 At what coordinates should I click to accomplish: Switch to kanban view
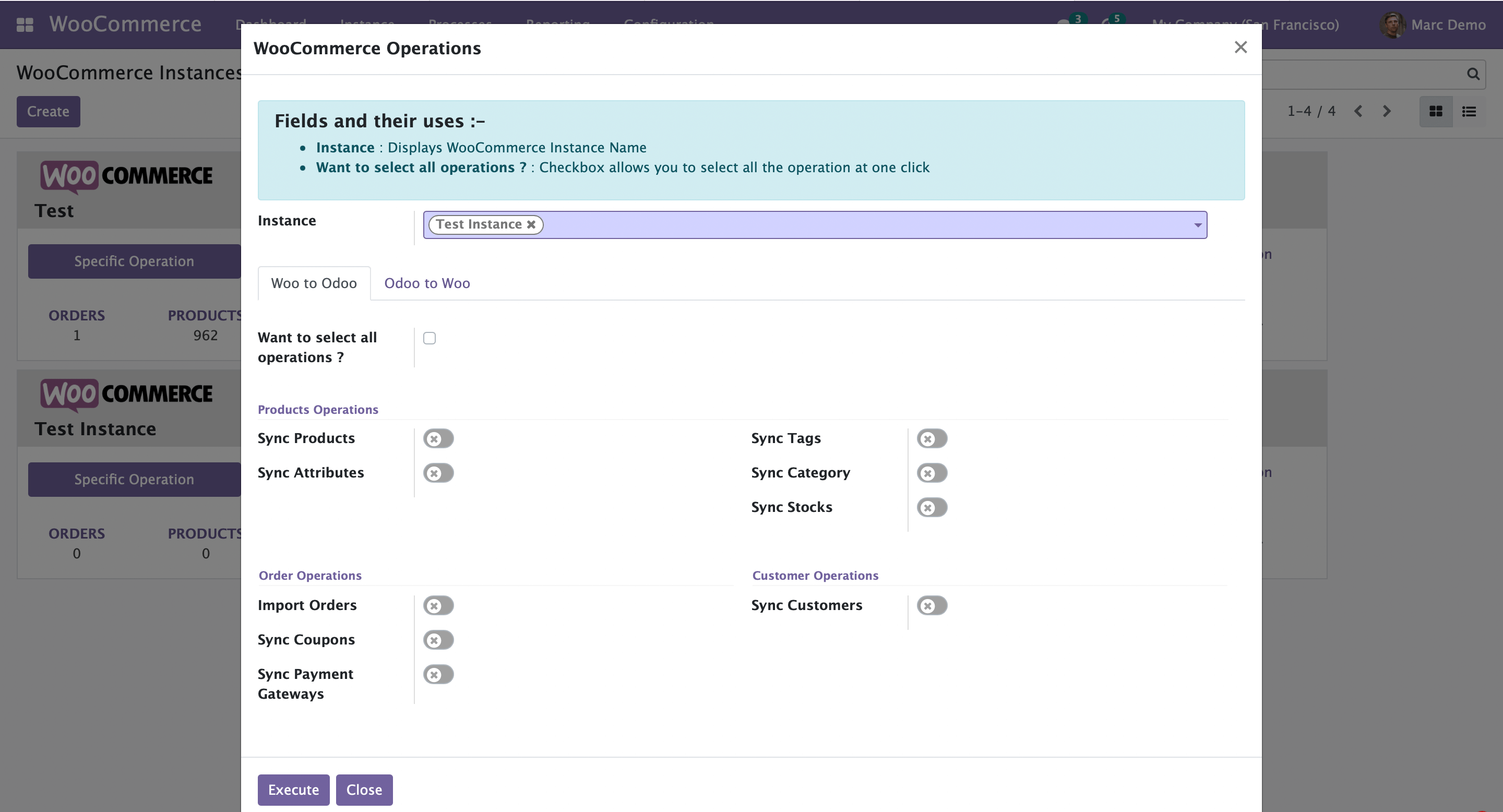click(x=1435, y=112)
